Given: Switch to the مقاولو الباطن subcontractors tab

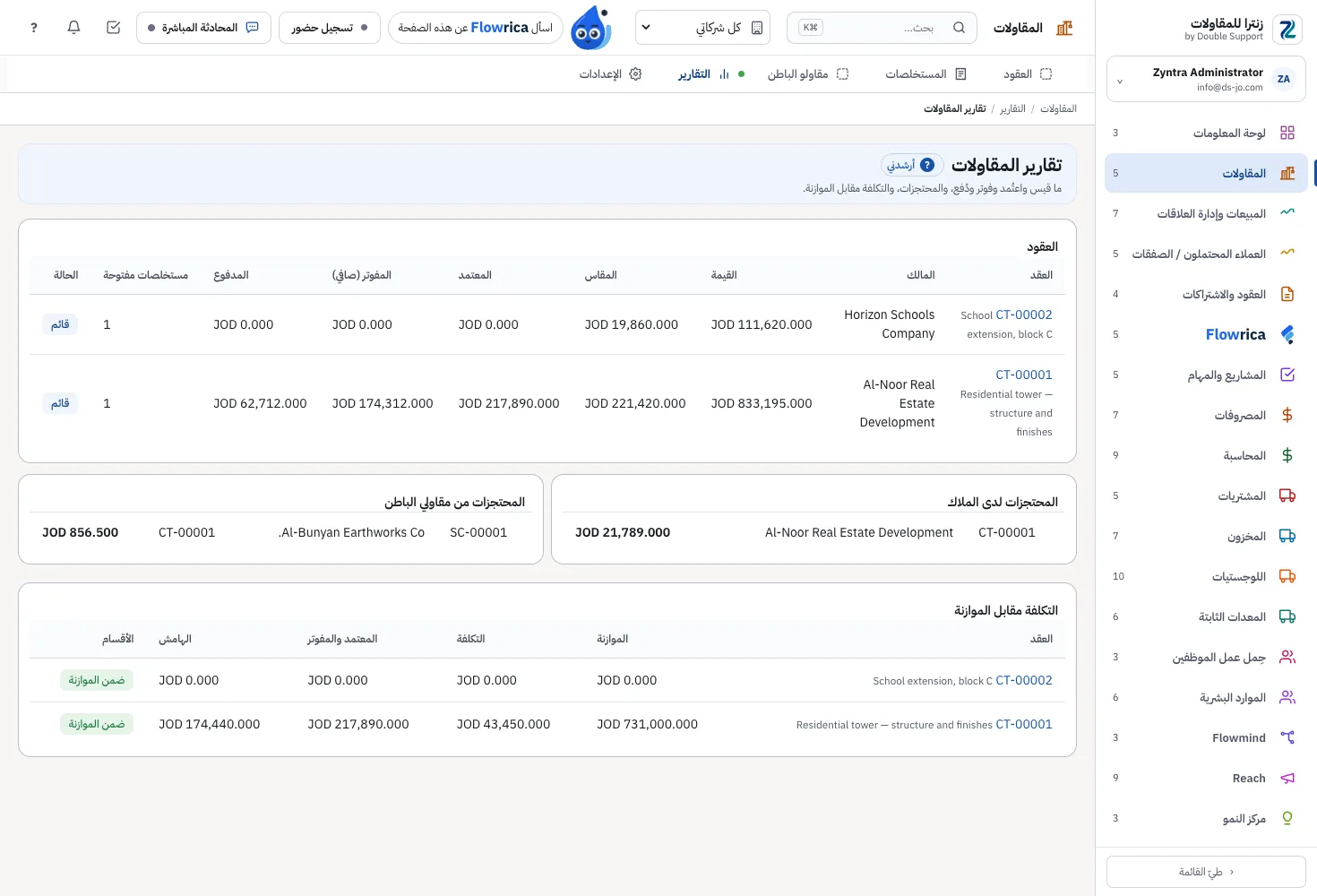Looking at the screenshot, I should [x=807, y=74].
